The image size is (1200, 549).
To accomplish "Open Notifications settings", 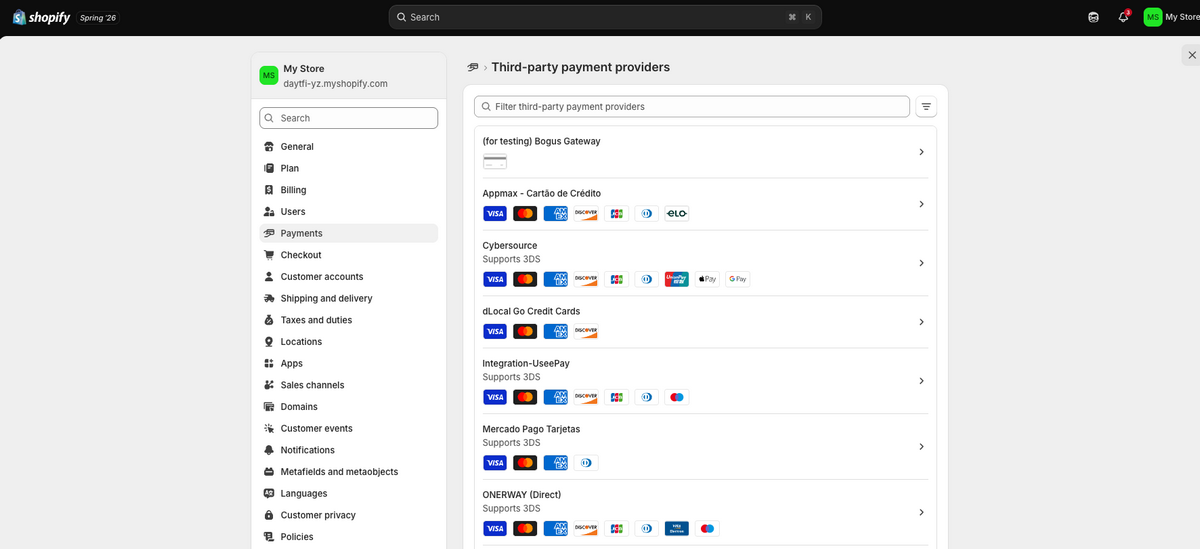I will [349, 450].
